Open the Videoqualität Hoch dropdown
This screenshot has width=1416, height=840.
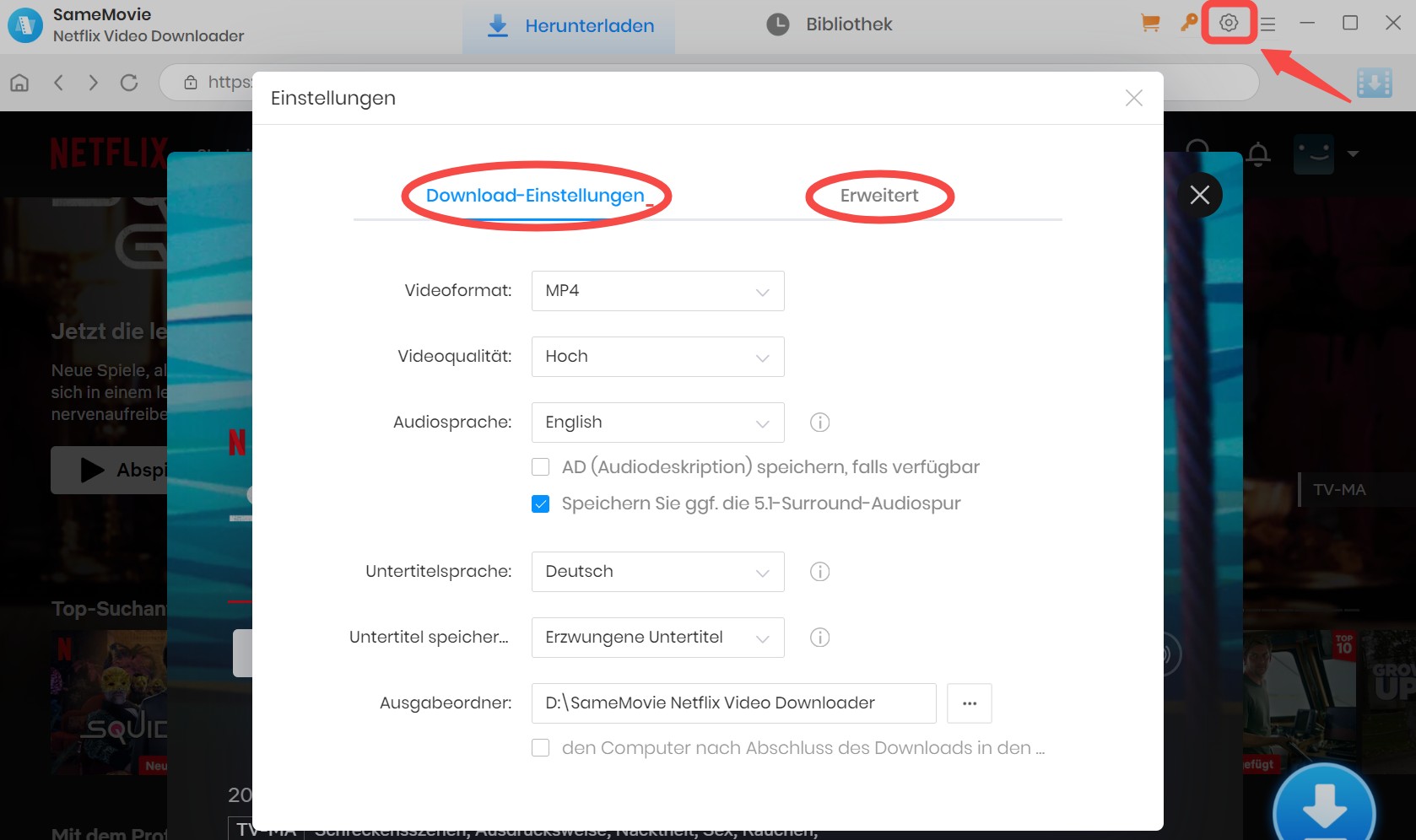(658, 357)
